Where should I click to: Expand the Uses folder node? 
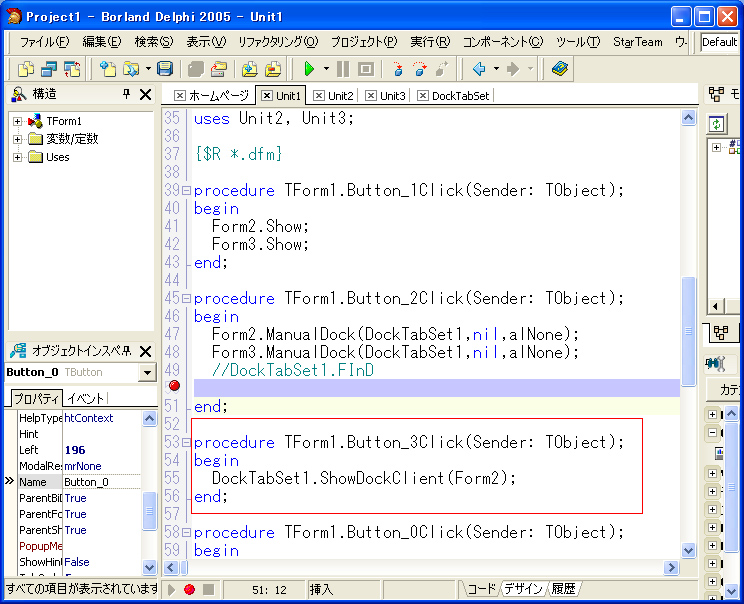[x=18, y=158]
